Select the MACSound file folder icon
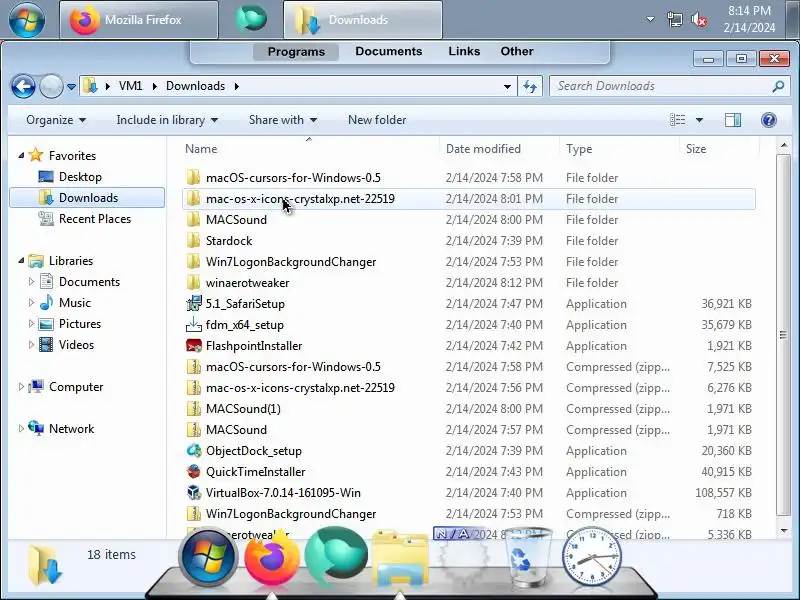 tap(193, 219)
